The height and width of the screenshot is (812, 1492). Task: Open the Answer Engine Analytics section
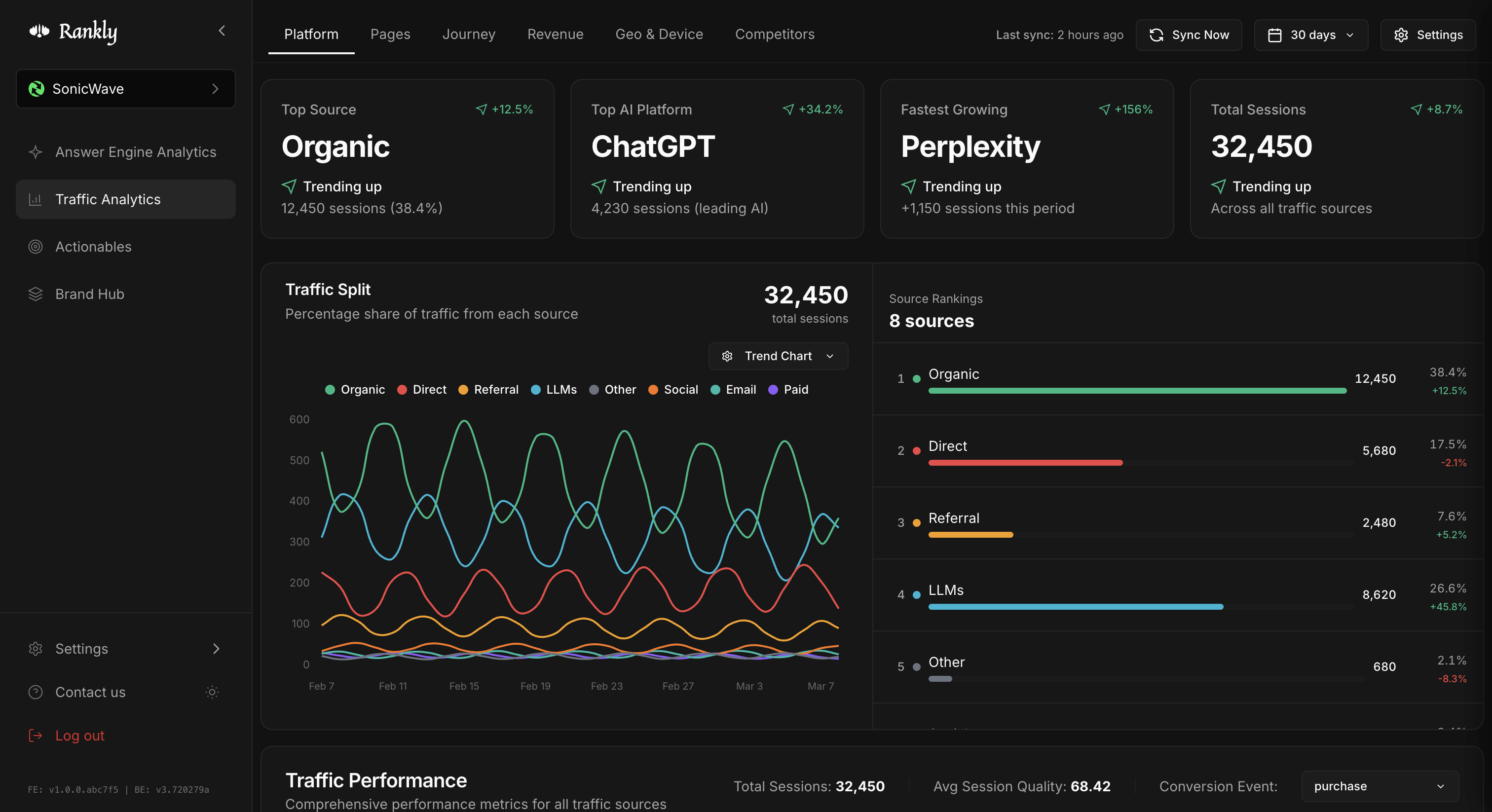coord(135,152)
